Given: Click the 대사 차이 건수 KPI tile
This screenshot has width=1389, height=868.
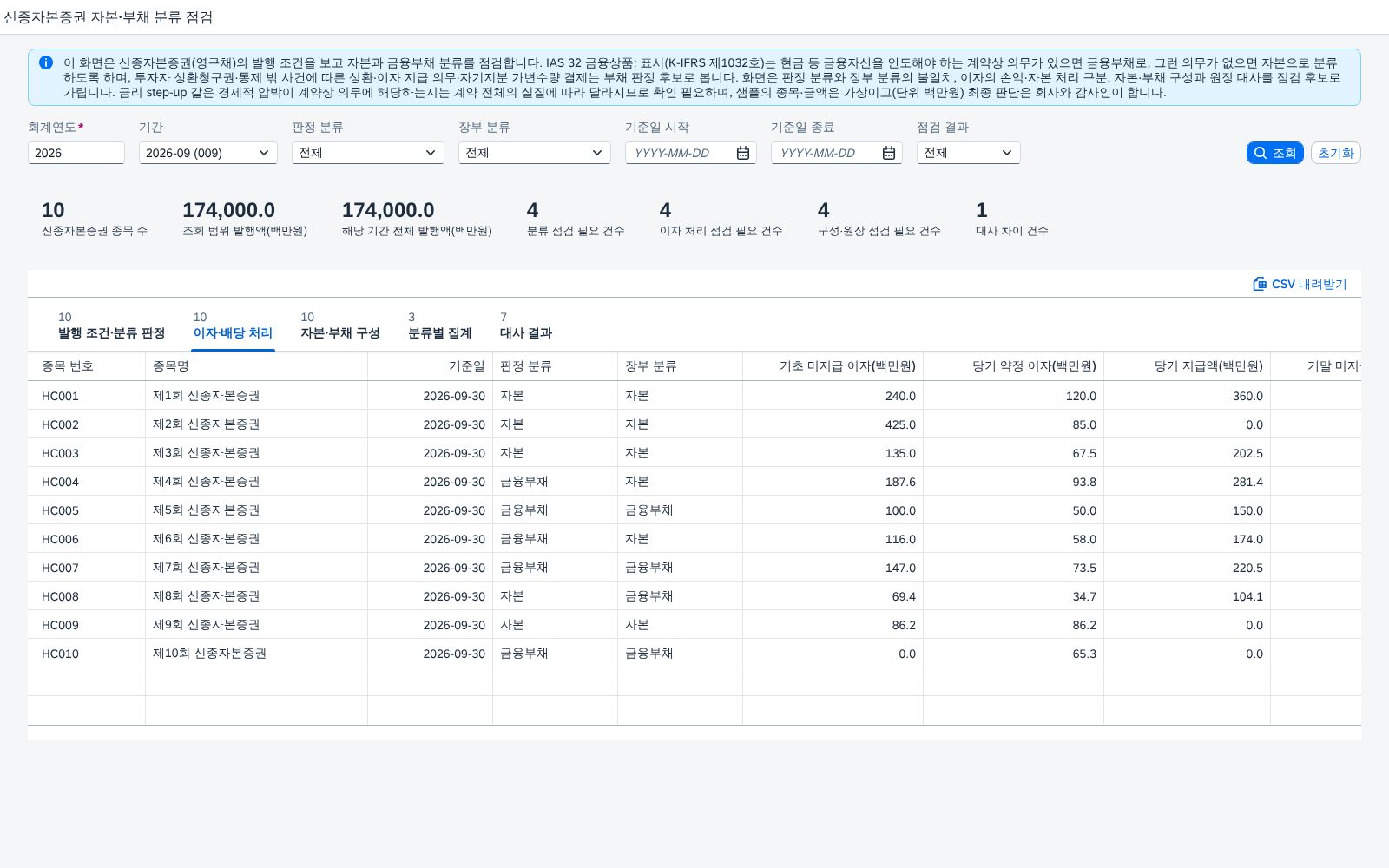Looking at the screenshot, I should pos(1011,219).
